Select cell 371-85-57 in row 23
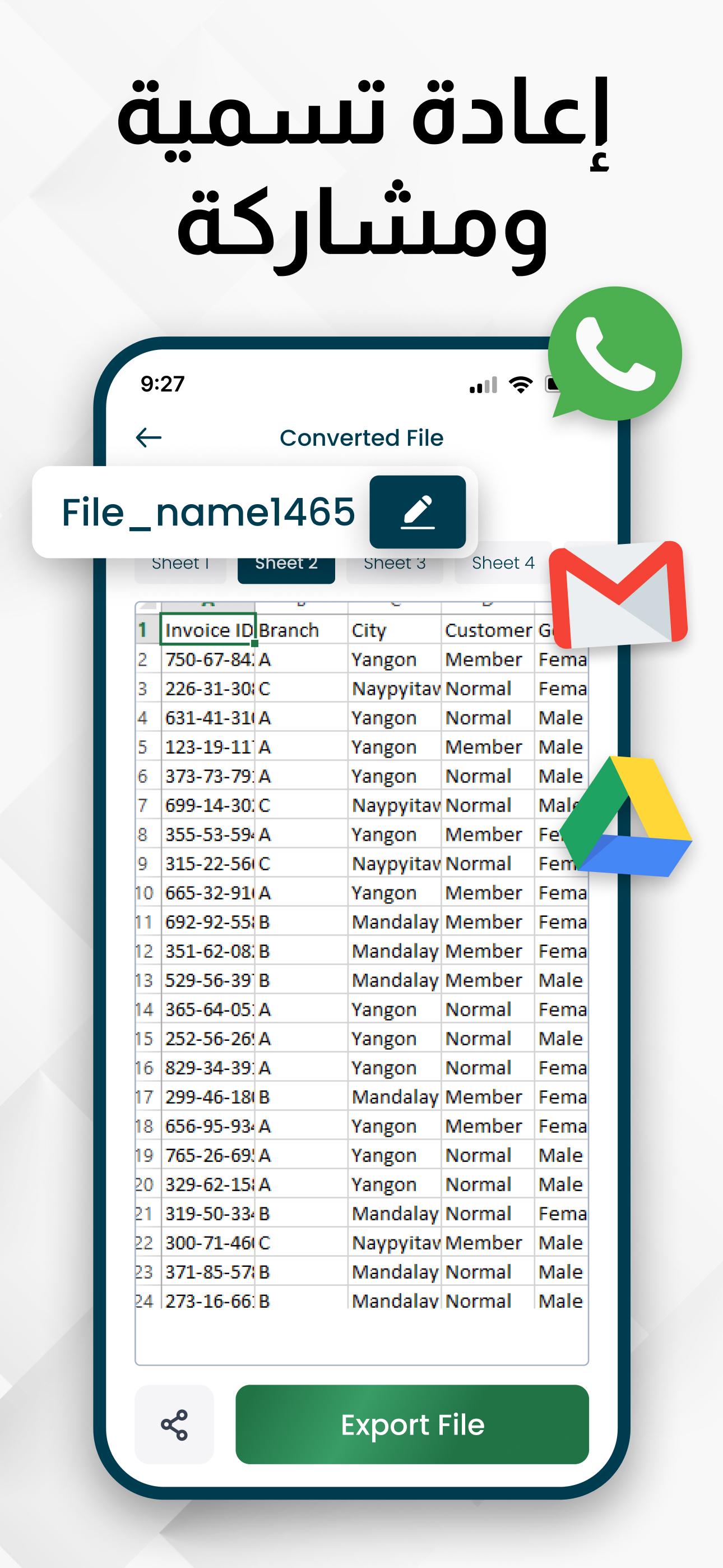The image size is (723, 1568). 207,1272
